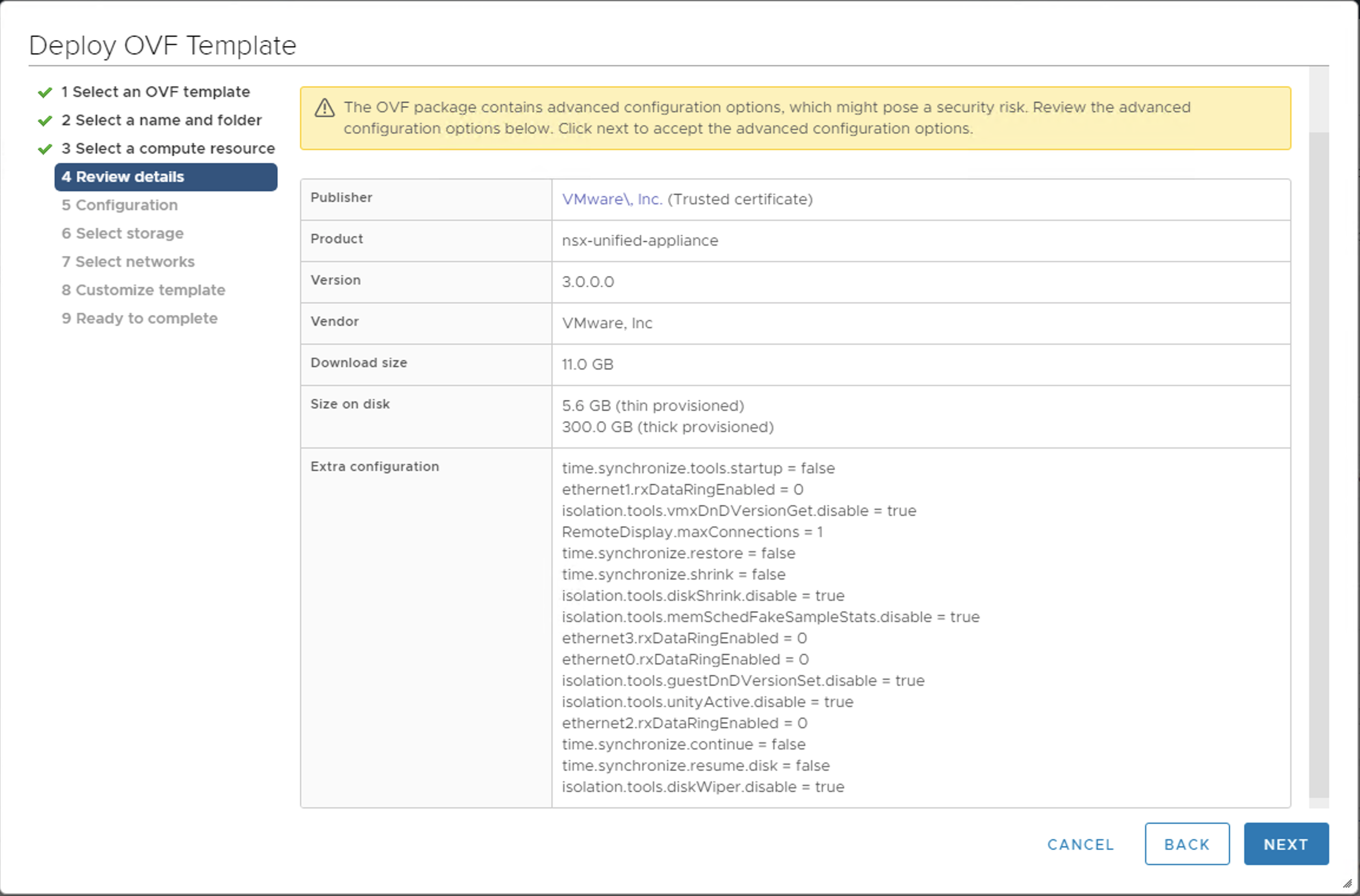1360x896 pixels.
Task: Click the time.synchronize.continue = false line
Action: 684,745
